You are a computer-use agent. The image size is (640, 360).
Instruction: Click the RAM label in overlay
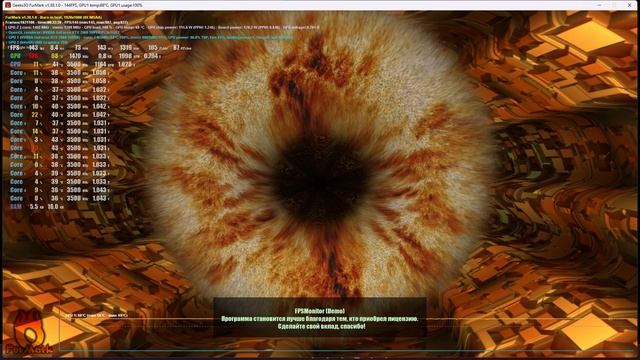[x=16, y=207]
